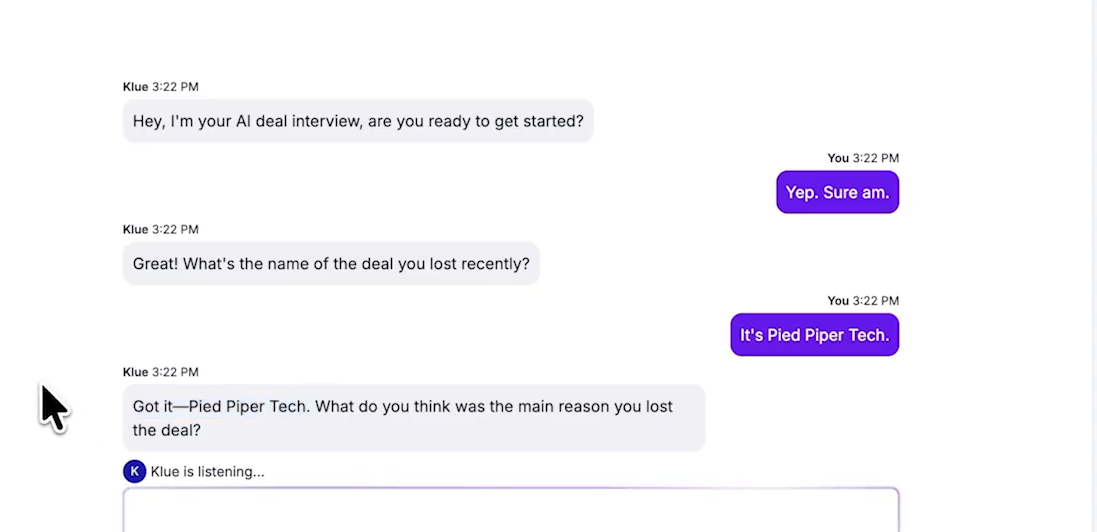Click the words 'main reason you lost'
The width and height of the screenshot is (1097, 532).
coord(595,407)
